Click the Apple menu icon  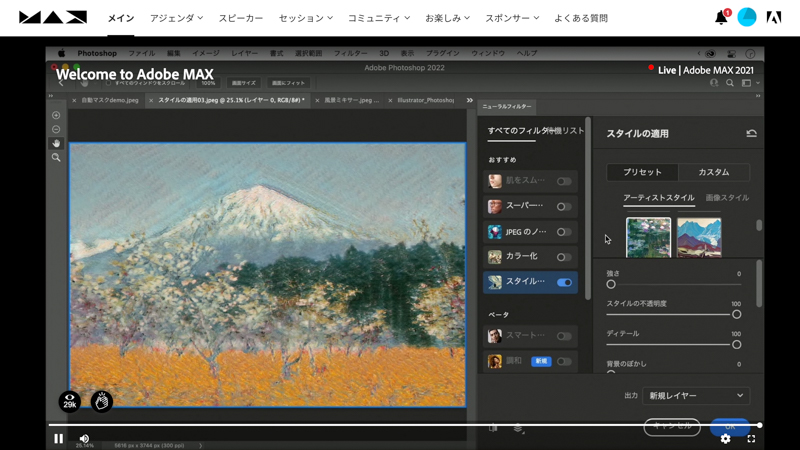[61, 53]
